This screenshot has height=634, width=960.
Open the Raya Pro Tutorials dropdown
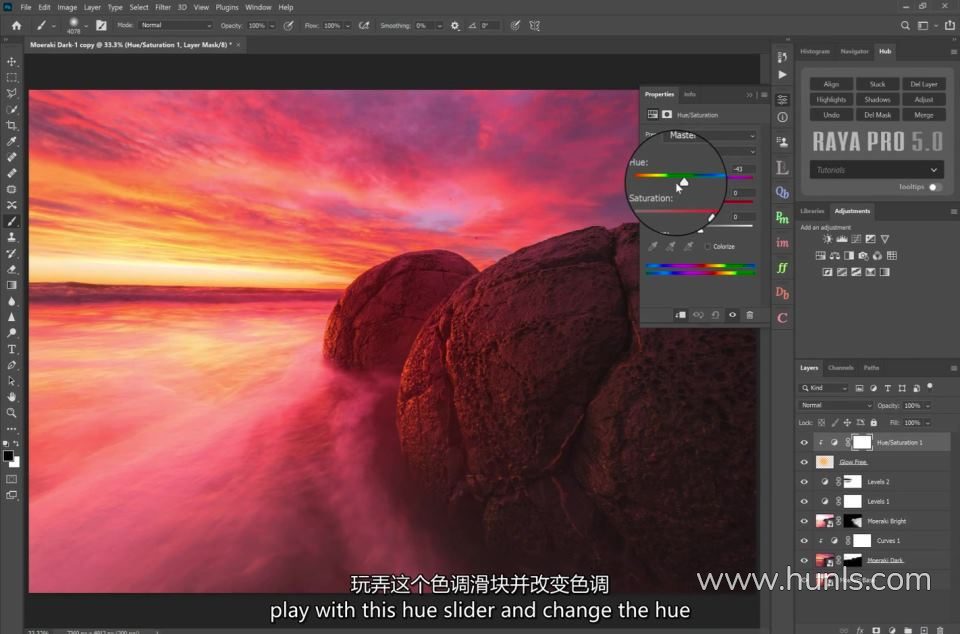(x=876, y=170)
